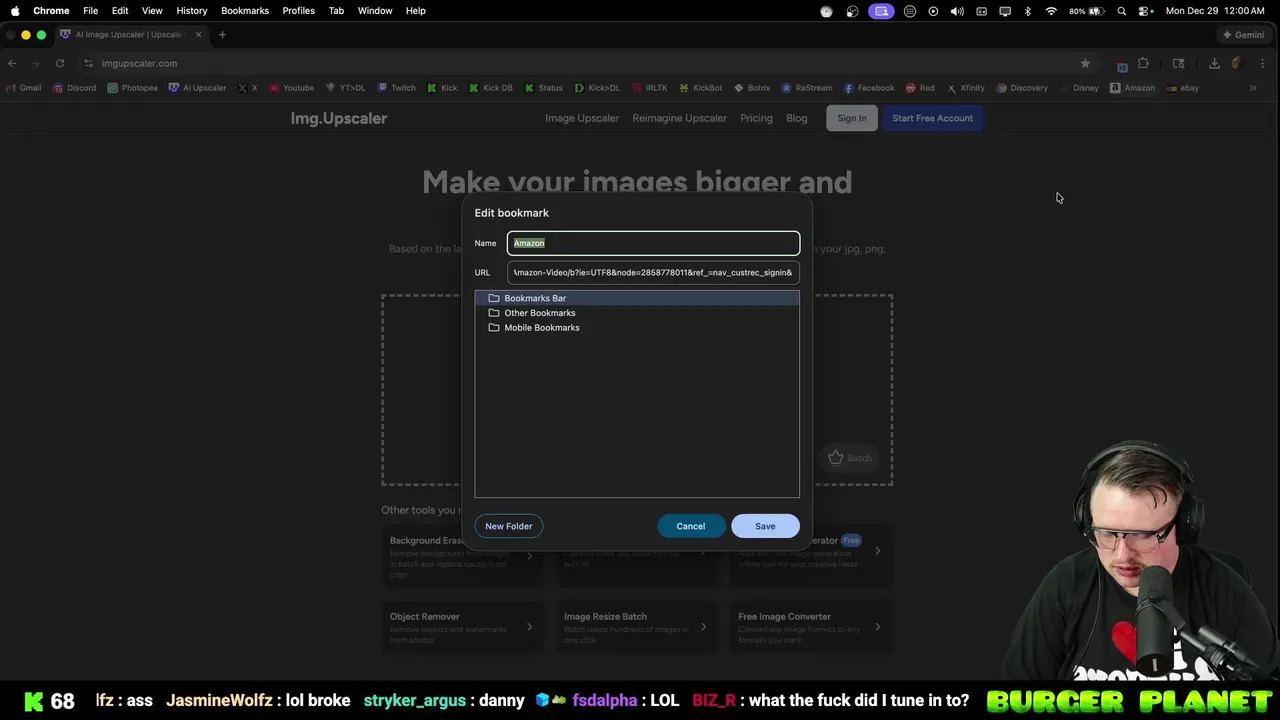Open the Apple menu
Viewport: 1280px width, 720px height.
[15, 10]
